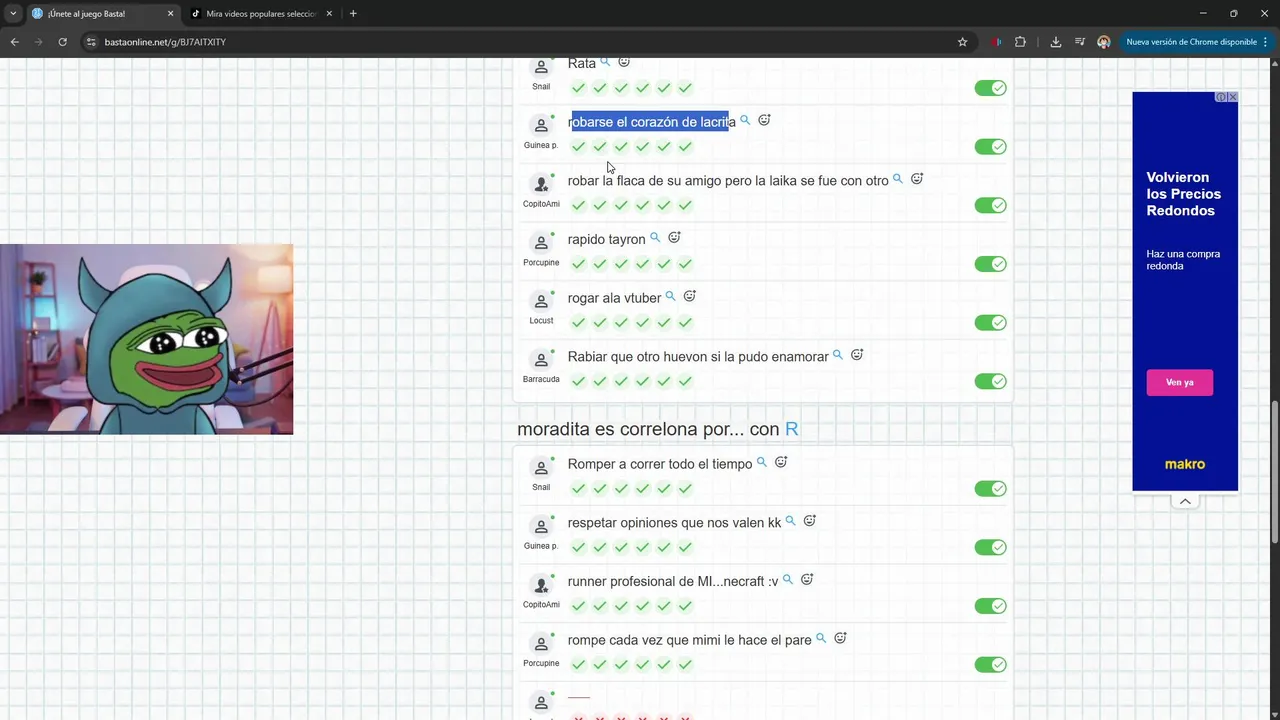Viewport: 1280px width, 720px height.
Task: Click search icon beside 'robar la flaca de su amigo' answer
Action: pyautogui.click(x=898, y=179)
